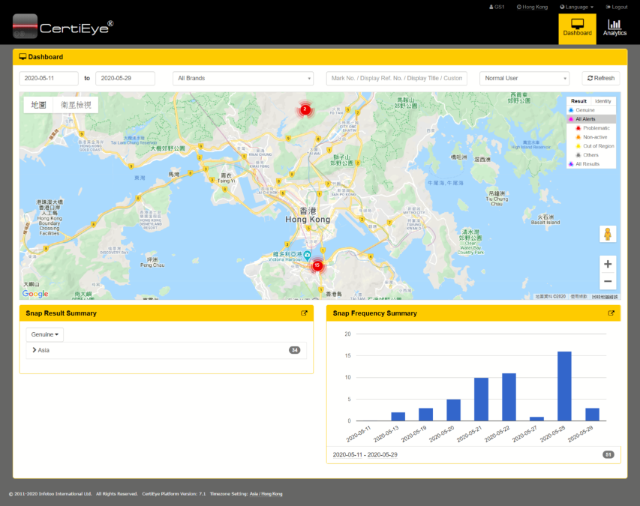The width and height of the screenshot is (640, 506).
Task: Zoom in on the map
Action: [607, 264]
